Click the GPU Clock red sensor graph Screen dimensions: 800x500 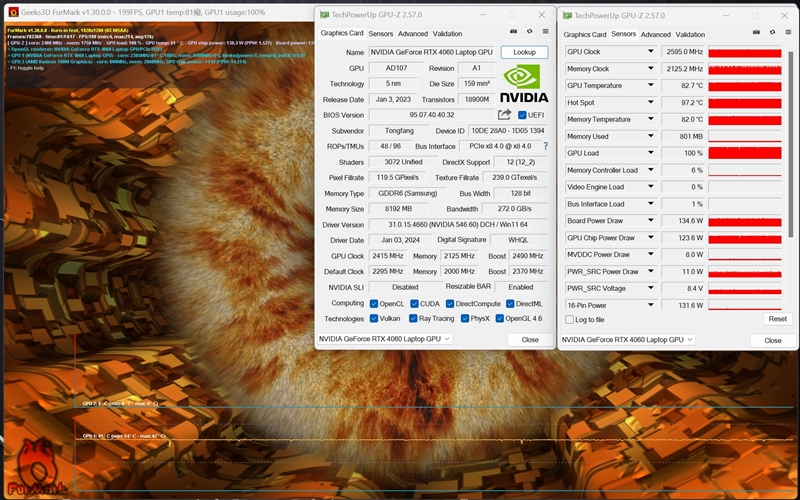[745, 52]
